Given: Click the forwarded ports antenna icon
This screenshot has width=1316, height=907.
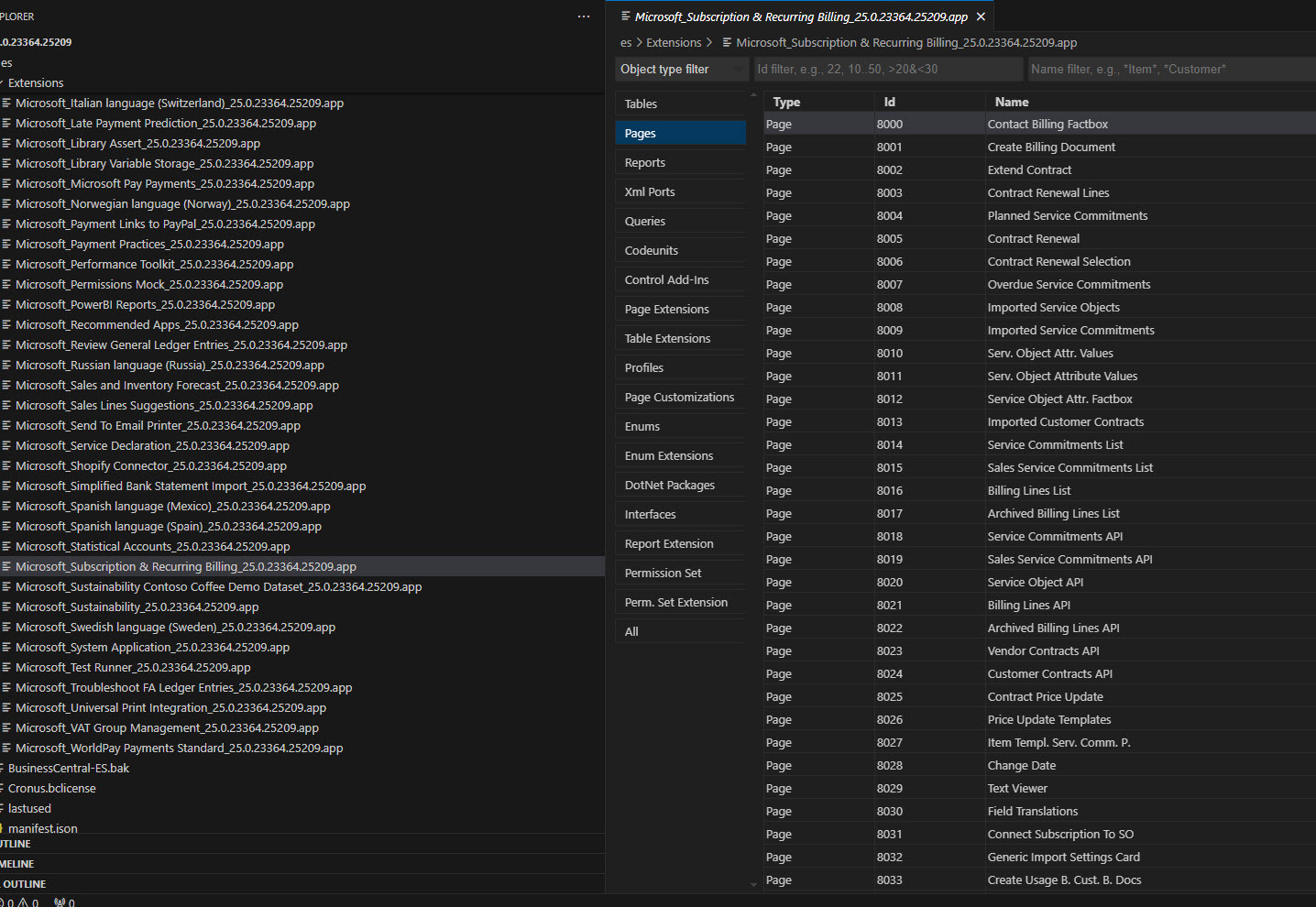Looking at the screenshot, I should coord(60,902).
